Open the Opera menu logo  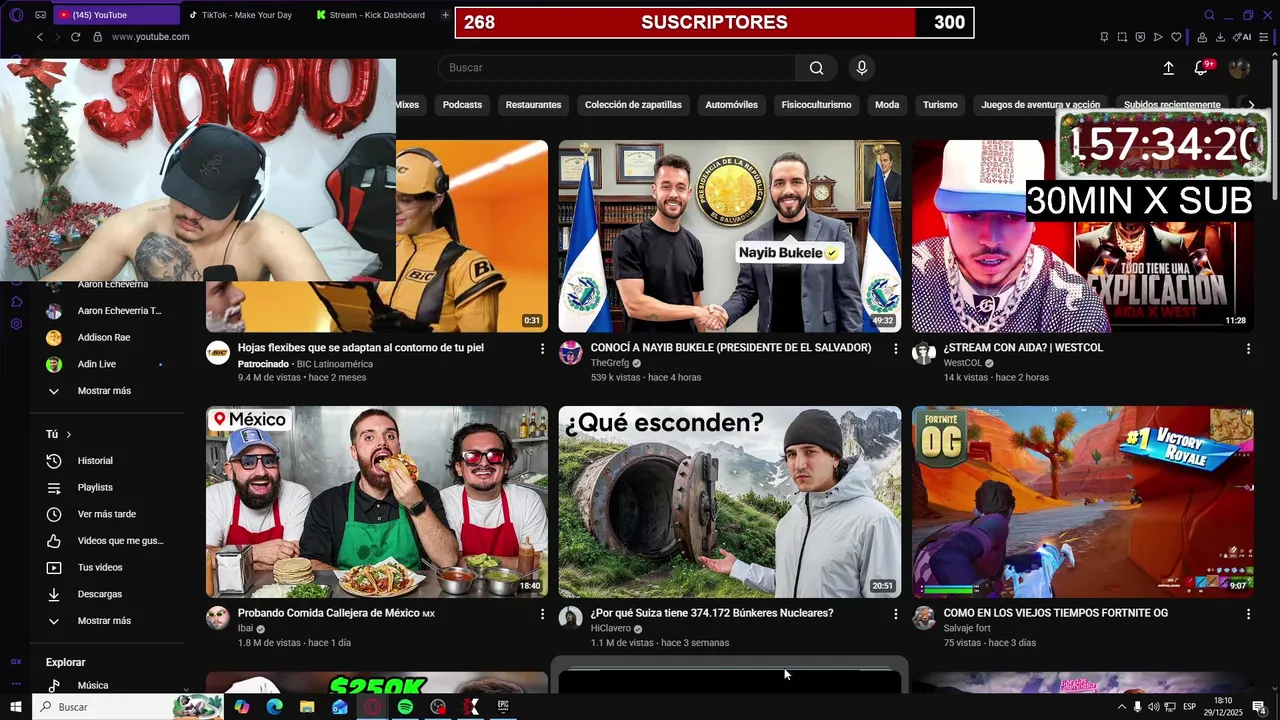coord(16,15)
